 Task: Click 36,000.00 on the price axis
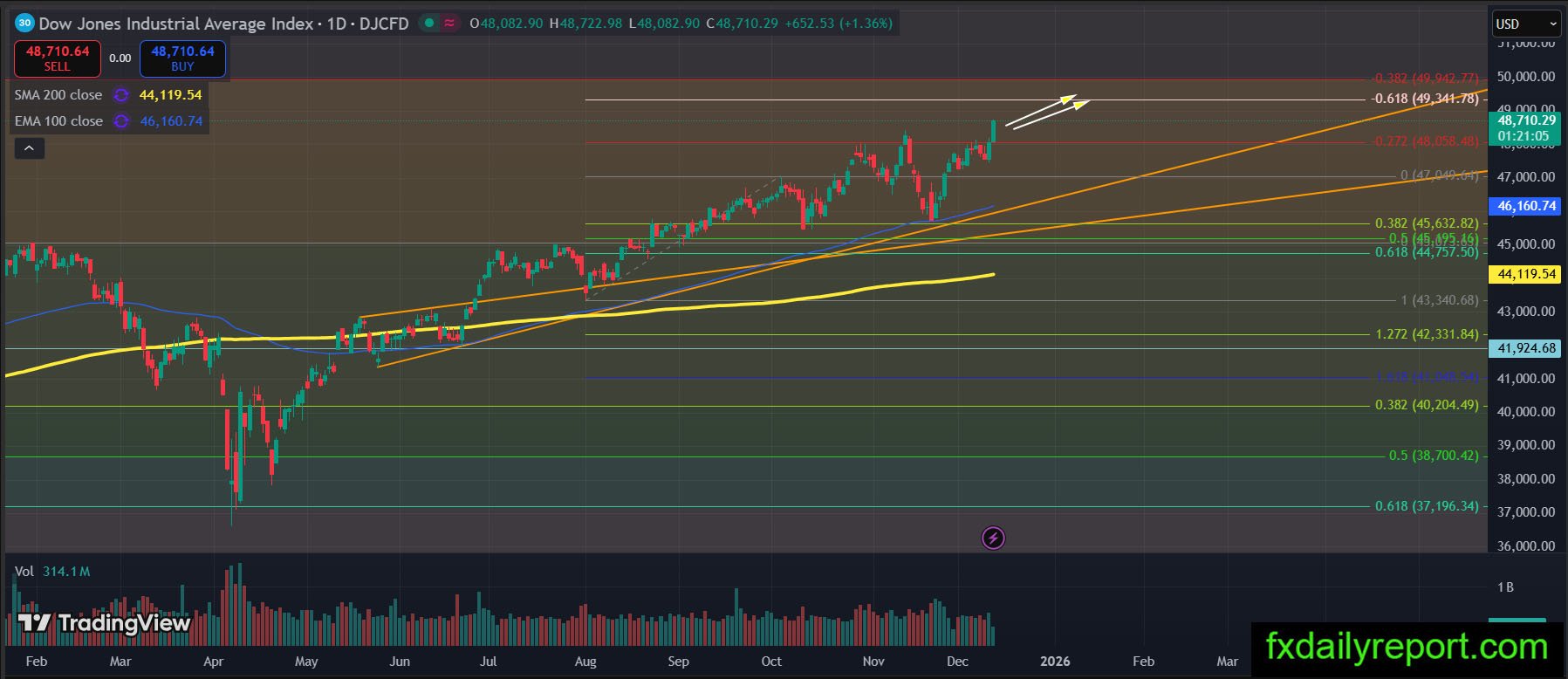point(1525,546)
